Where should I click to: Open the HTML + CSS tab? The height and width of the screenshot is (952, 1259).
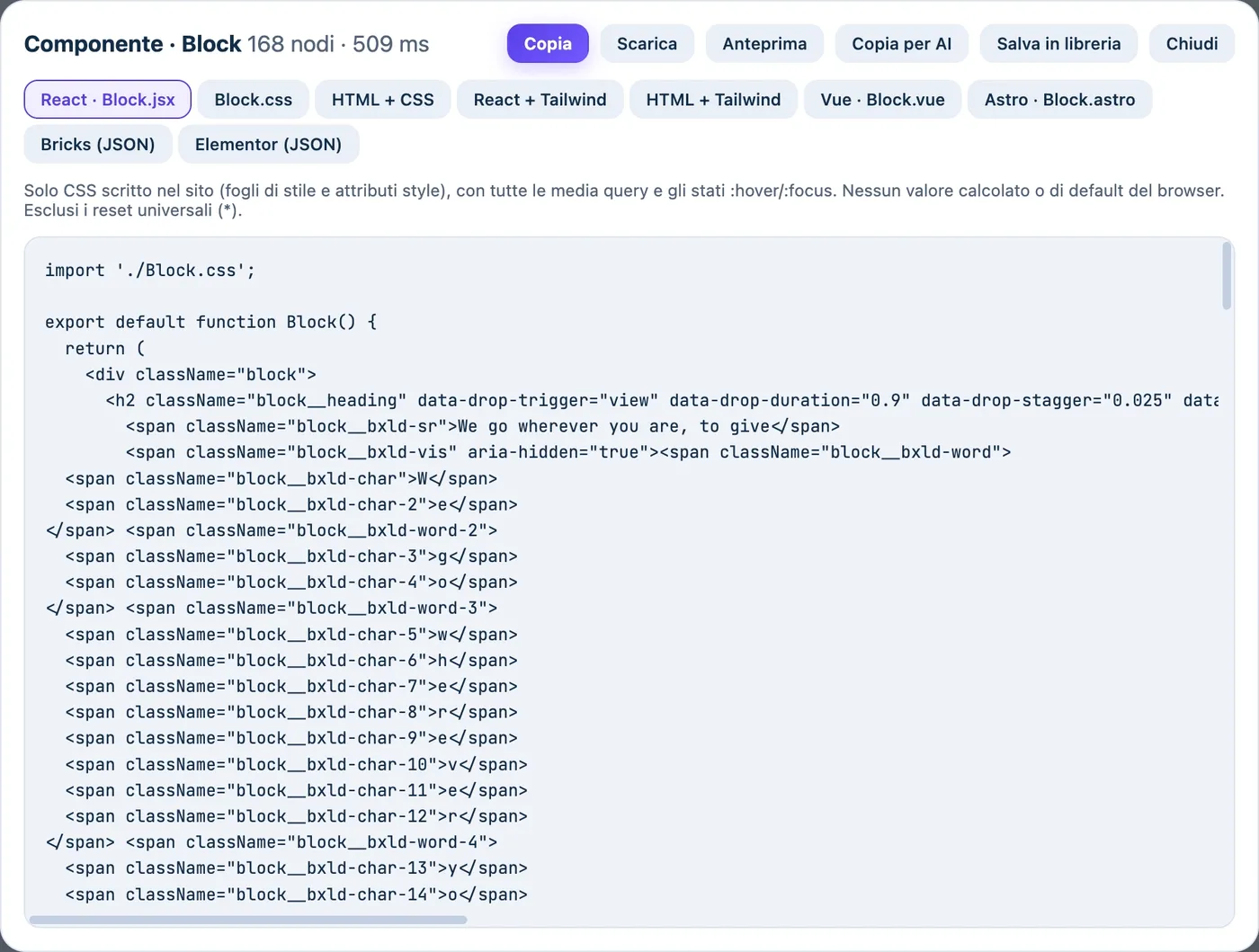(x=383, y=99)
